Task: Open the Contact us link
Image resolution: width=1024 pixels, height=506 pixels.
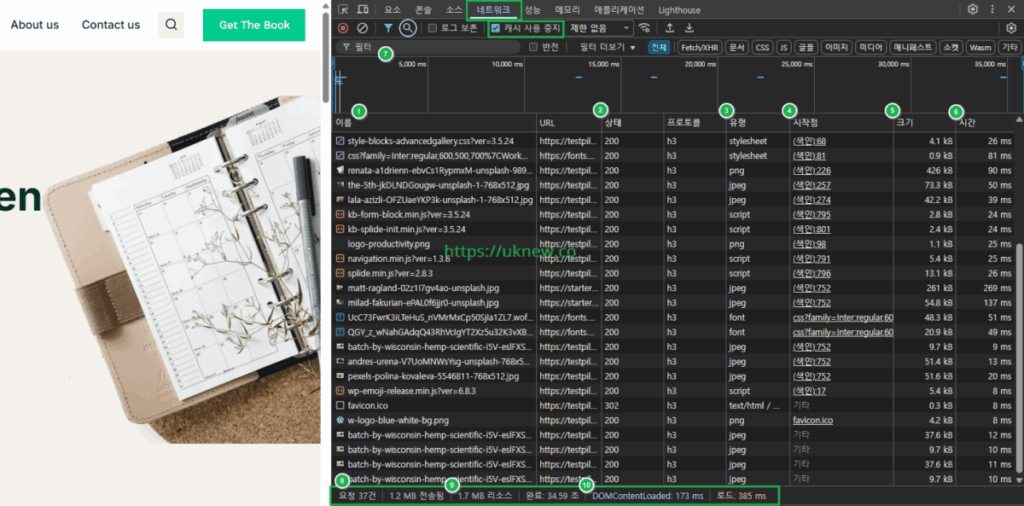Action: coord(111,25)
